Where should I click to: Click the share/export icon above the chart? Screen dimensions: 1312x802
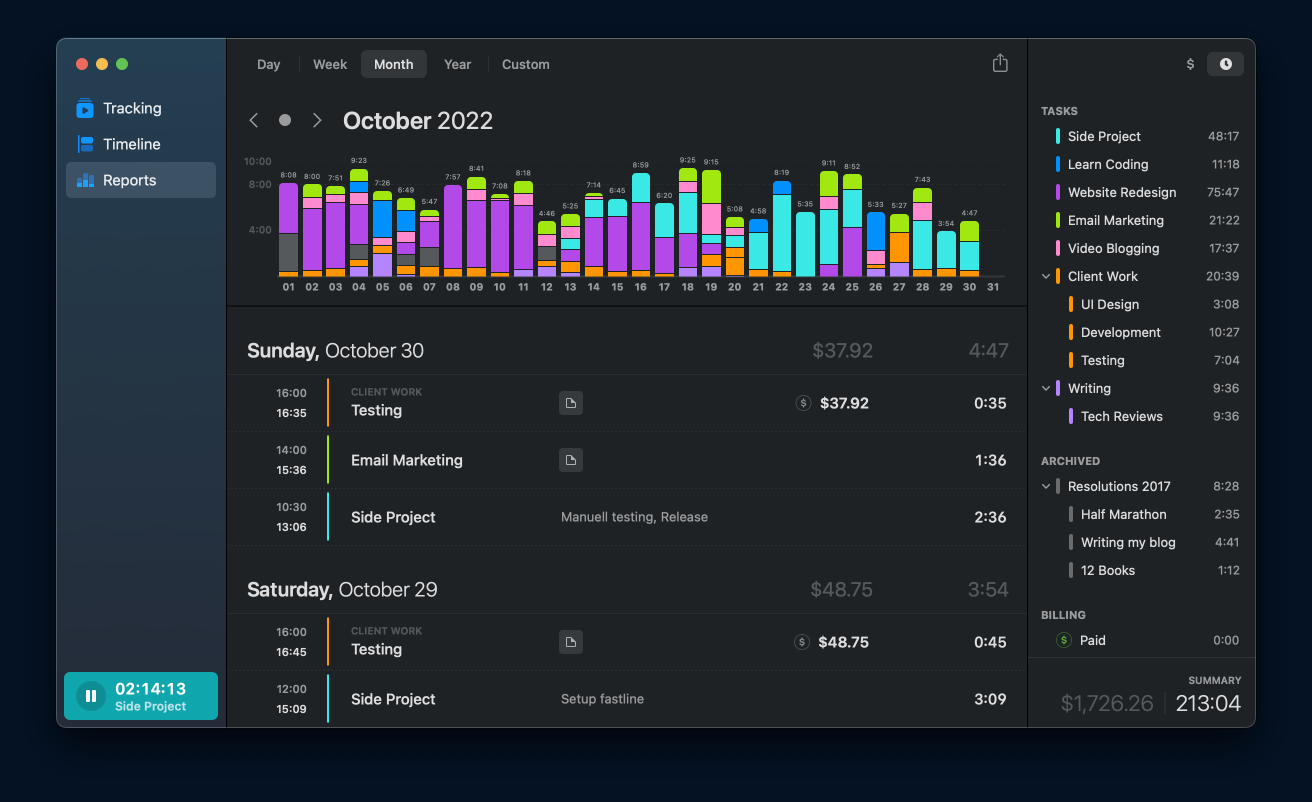point(1000,62)
